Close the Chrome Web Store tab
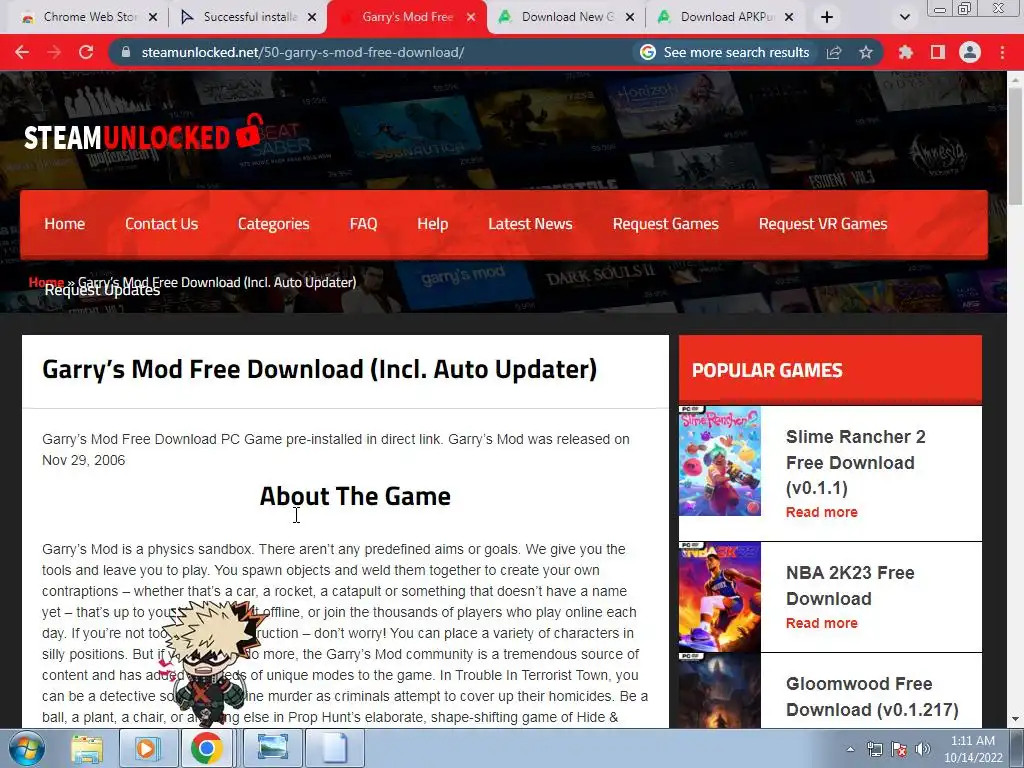 [x=153, y=17]
